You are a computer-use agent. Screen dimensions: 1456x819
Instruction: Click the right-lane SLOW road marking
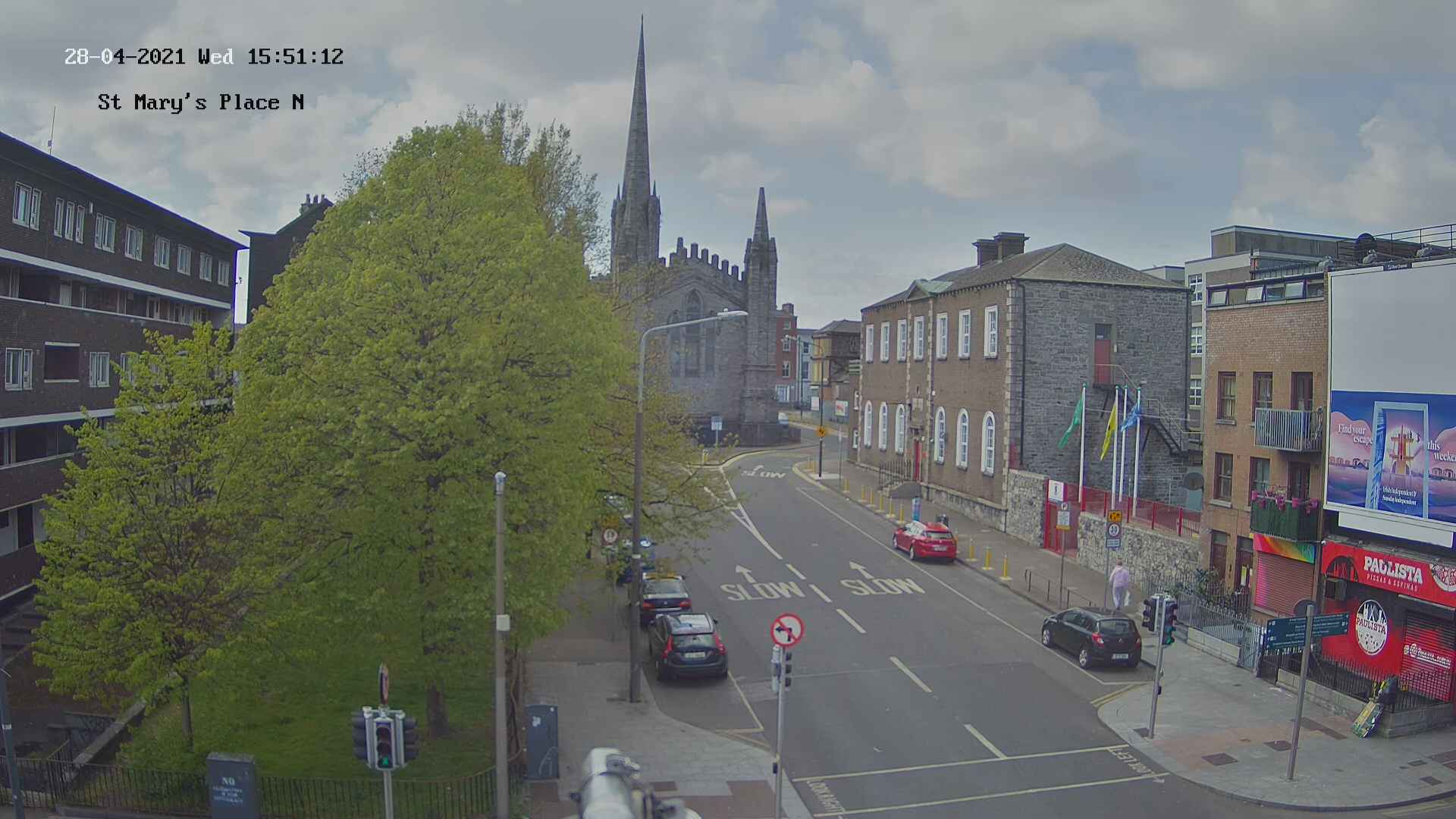point(881,585)
